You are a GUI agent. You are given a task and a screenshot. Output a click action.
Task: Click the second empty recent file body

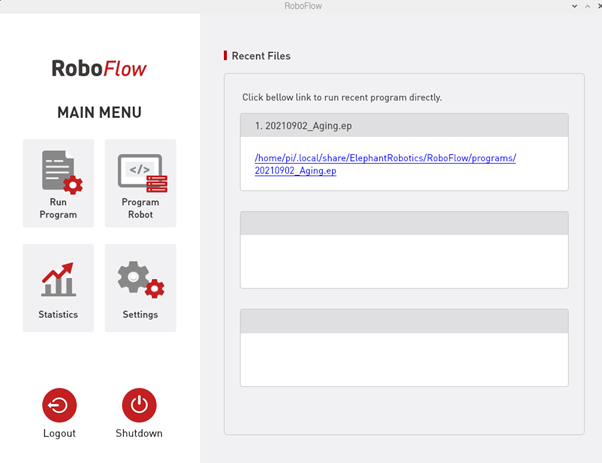point(404,261)
